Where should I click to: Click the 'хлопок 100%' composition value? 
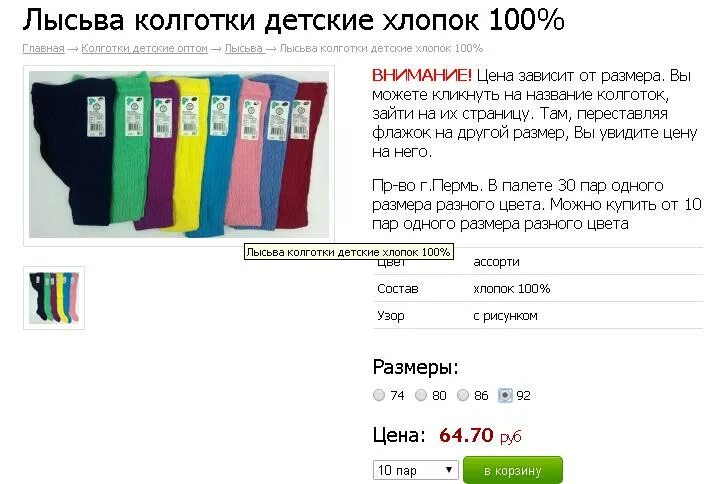coord(512,289)
